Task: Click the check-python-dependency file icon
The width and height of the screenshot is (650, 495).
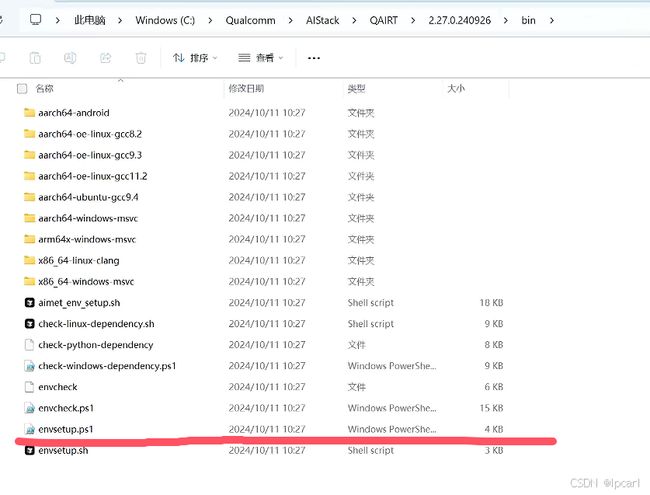Action: (x=29, y=345)
